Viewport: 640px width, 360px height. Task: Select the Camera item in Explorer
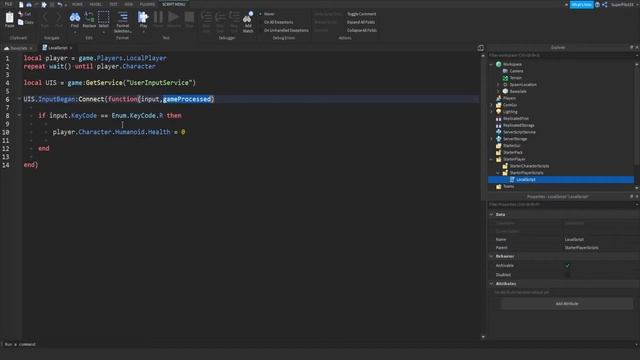tap(516, 71)
